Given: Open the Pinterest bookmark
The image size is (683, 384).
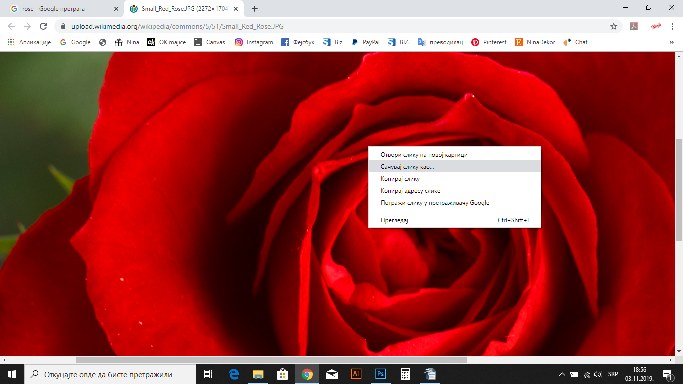Looking at the screenshot, I should tap(489, 42).
